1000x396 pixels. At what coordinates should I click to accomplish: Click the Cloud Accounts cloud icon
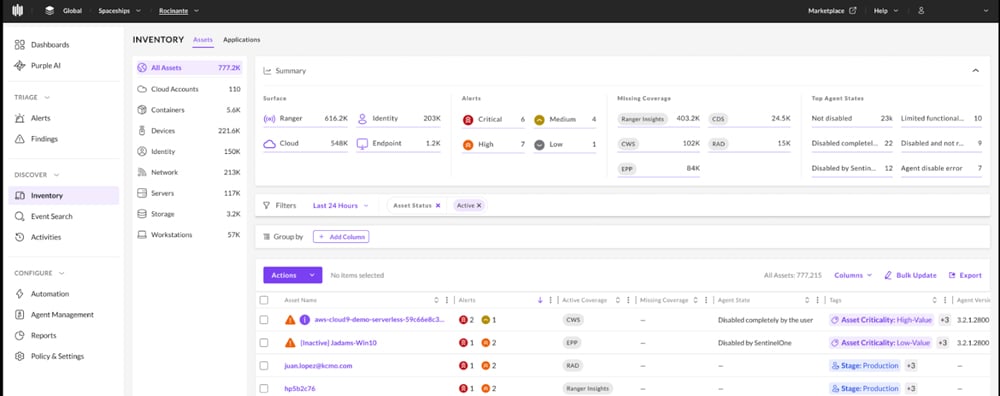[x=142, y=89]
